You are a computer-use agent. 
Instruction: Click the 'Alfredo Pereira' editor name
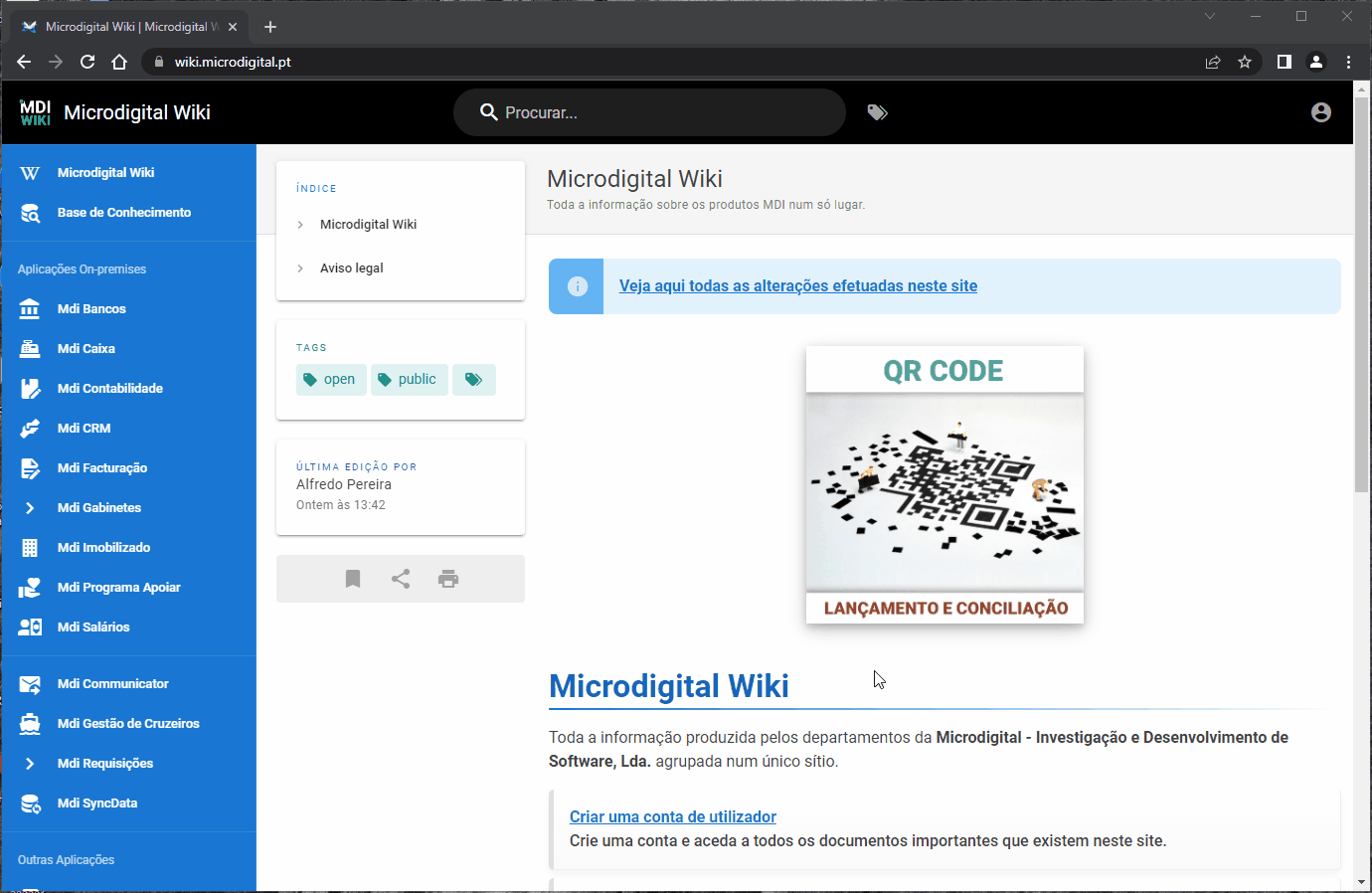344,485
